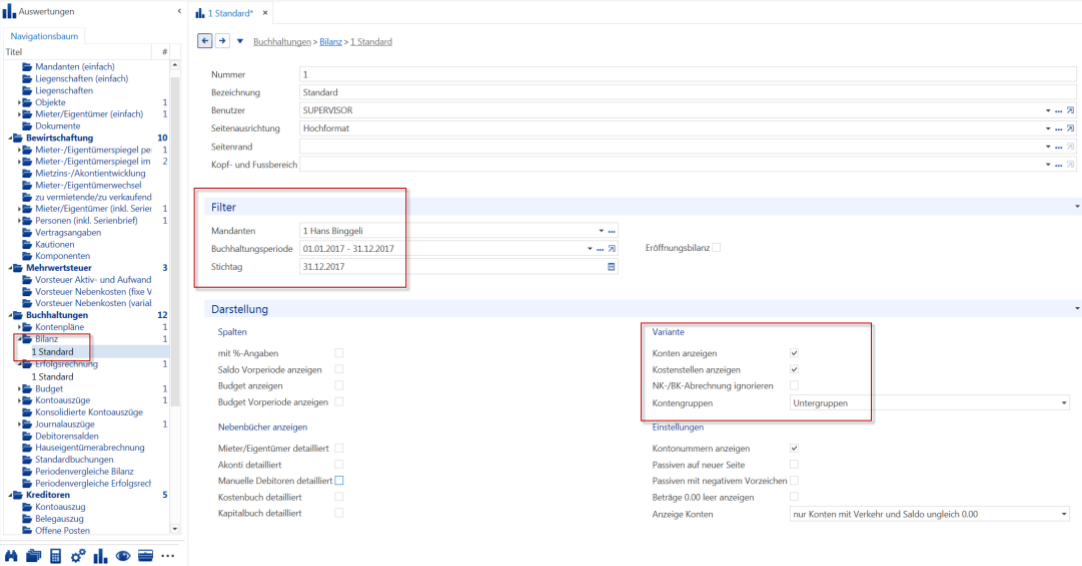Viewport: 1082px width, 566px height.
Task: Follow the Bilanz breadcrumb link
Action: pyautogui.click(x=331, y=41)
